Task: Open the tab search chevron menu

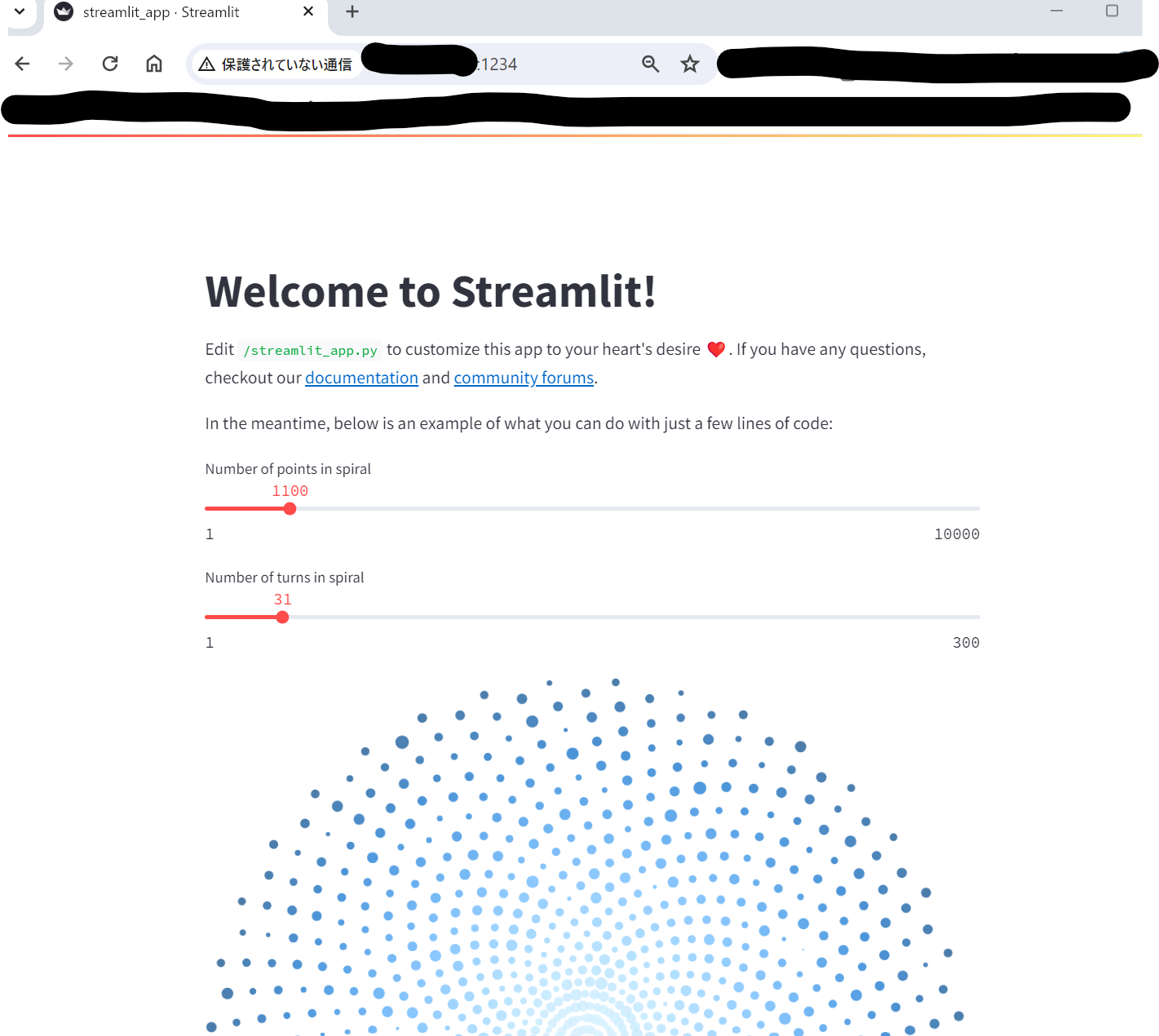Action: click(x=20, y=11)
